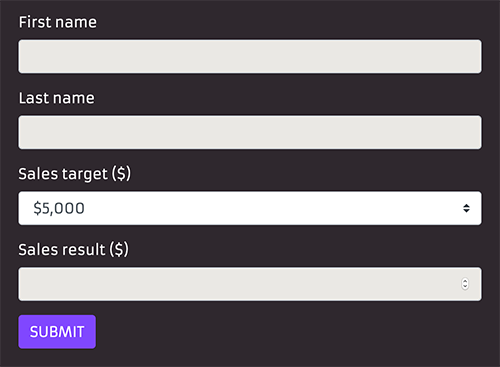Click the Last name label
Viewport: 500px width, 367px height.
pyautogui.click(x=57, y=98)
